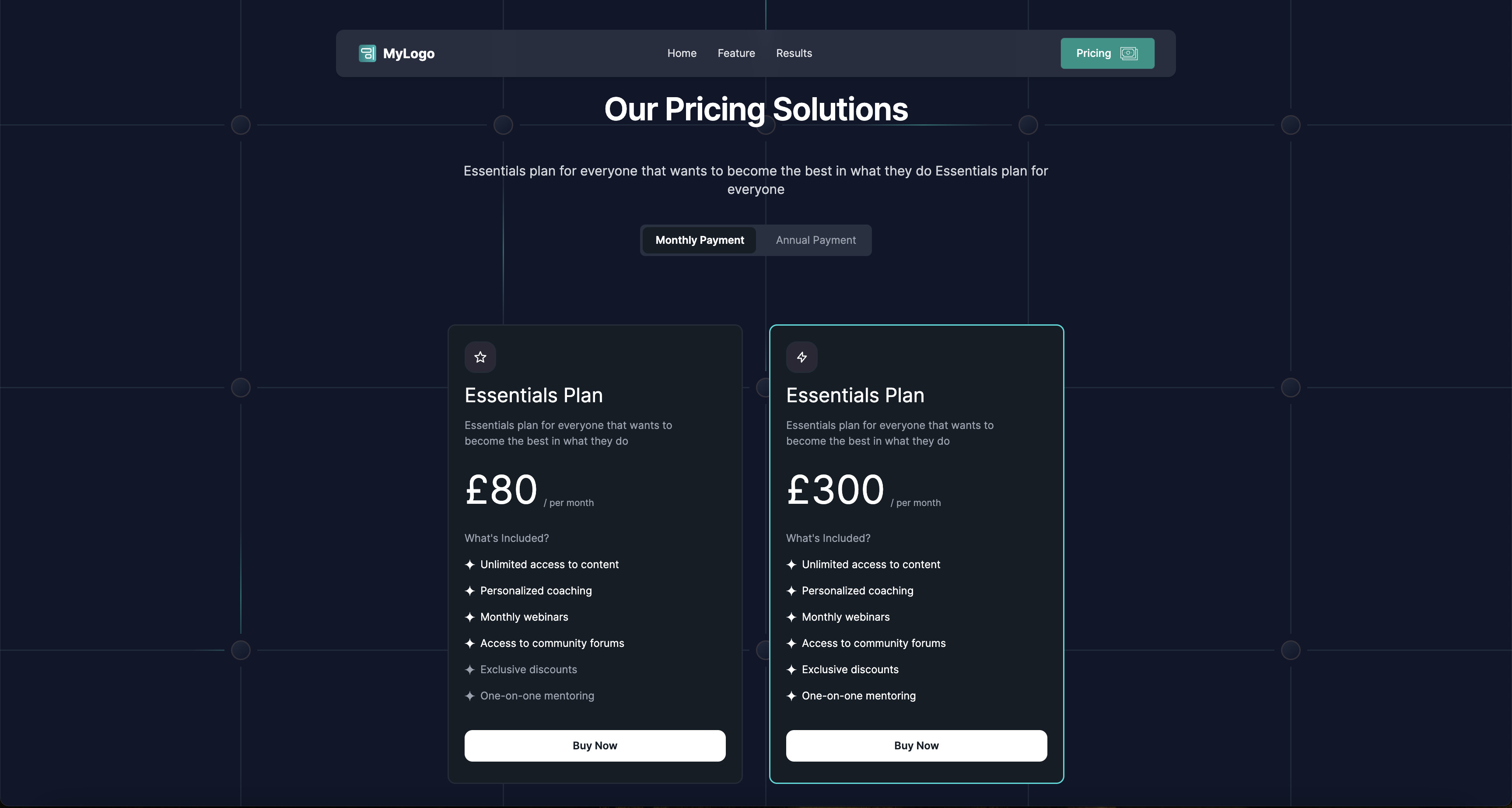1512x808 pixels.
Task: Click the MyLogo brand text
Action: [x=409, y=53]
